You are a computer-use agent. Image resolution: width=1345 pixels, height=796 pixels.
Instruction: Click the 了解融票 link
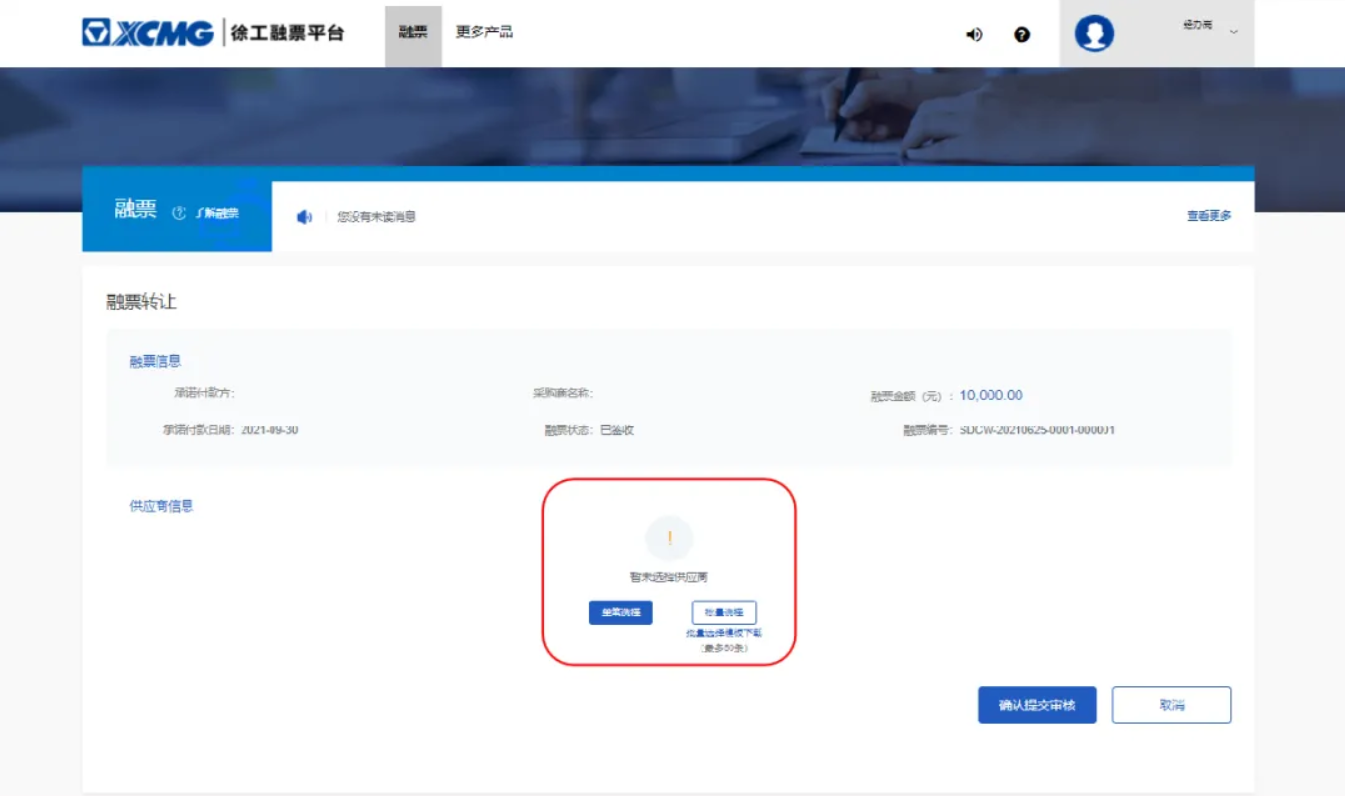(x=217, y=213)
